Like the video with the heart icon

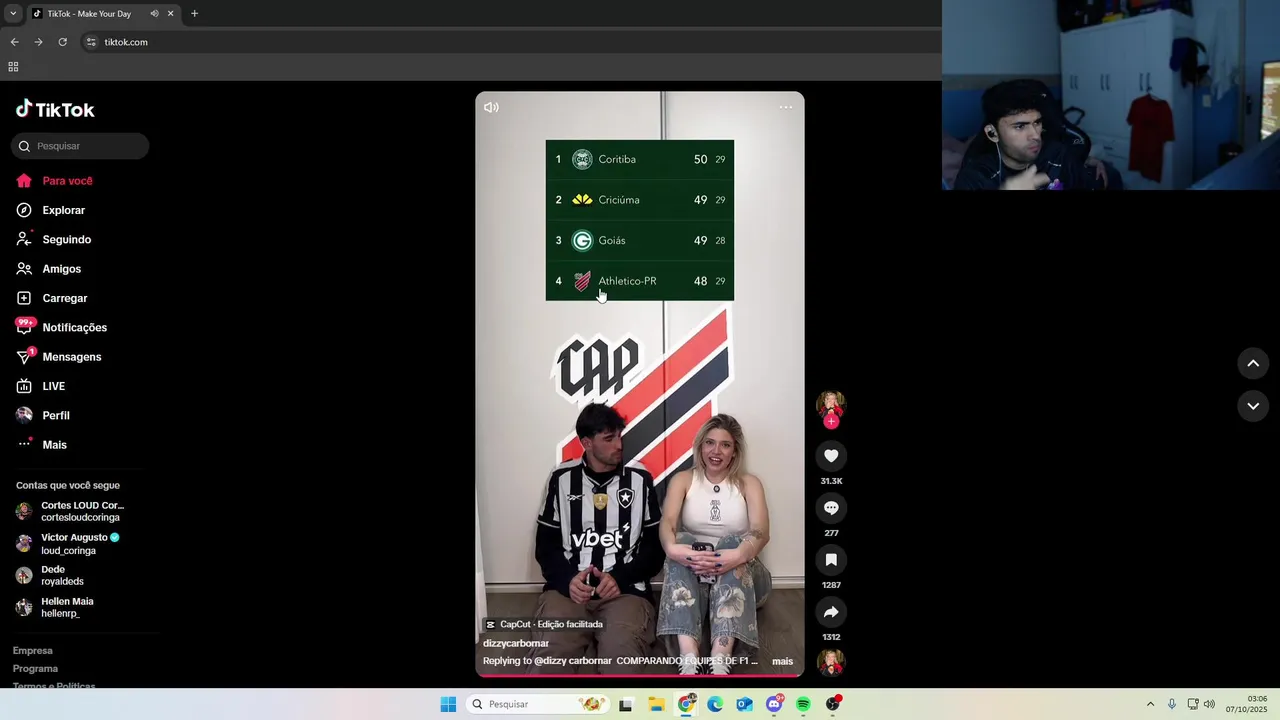[x=831, y=456]
